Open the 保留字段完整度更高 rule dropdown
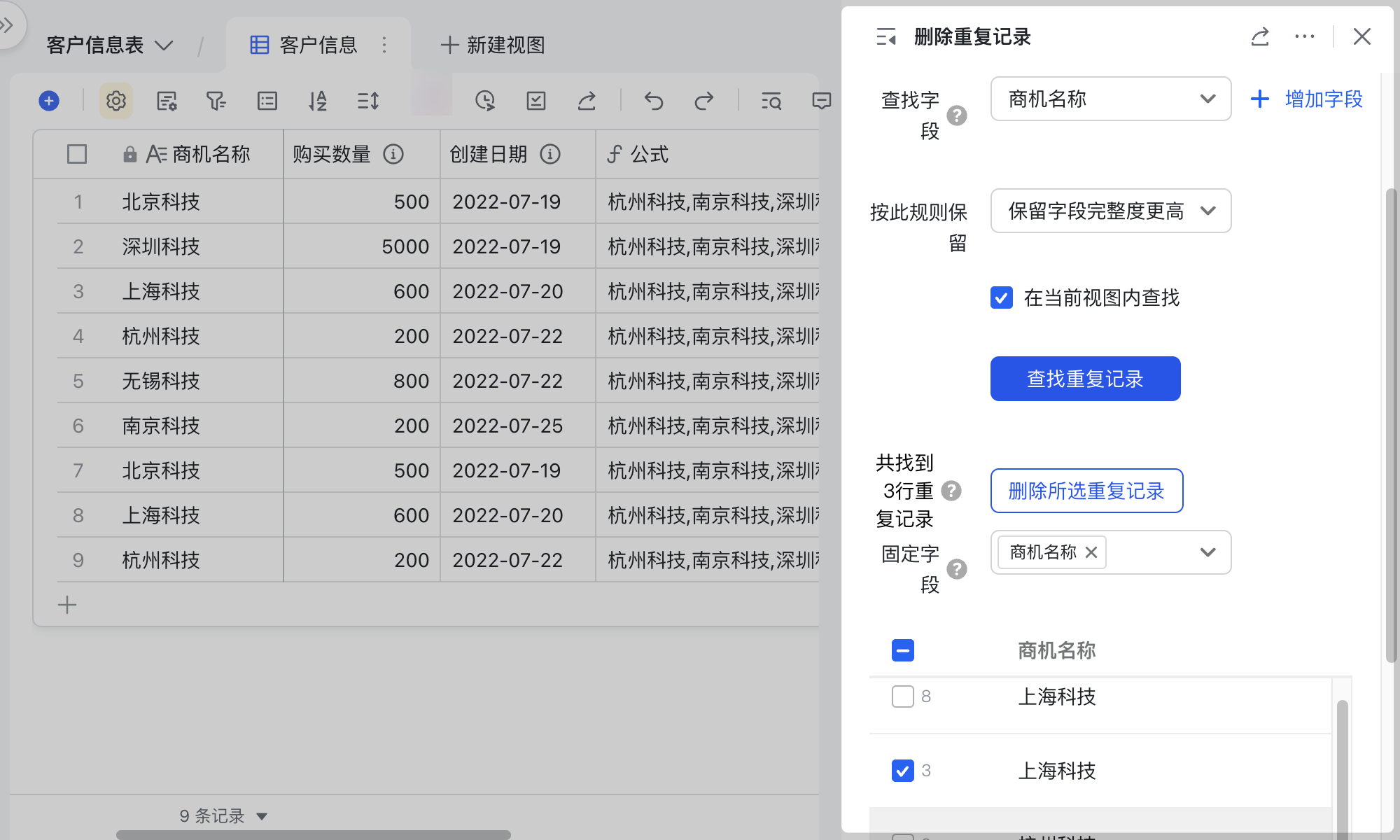 pyautogui.click(x=1111, y=211)
